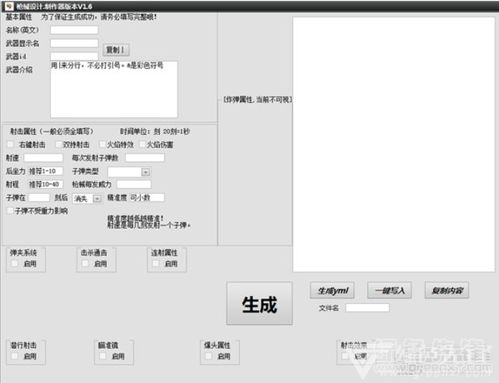Click the app icon in the title bar
Screen dimensions: 499x383
[9, 6]
